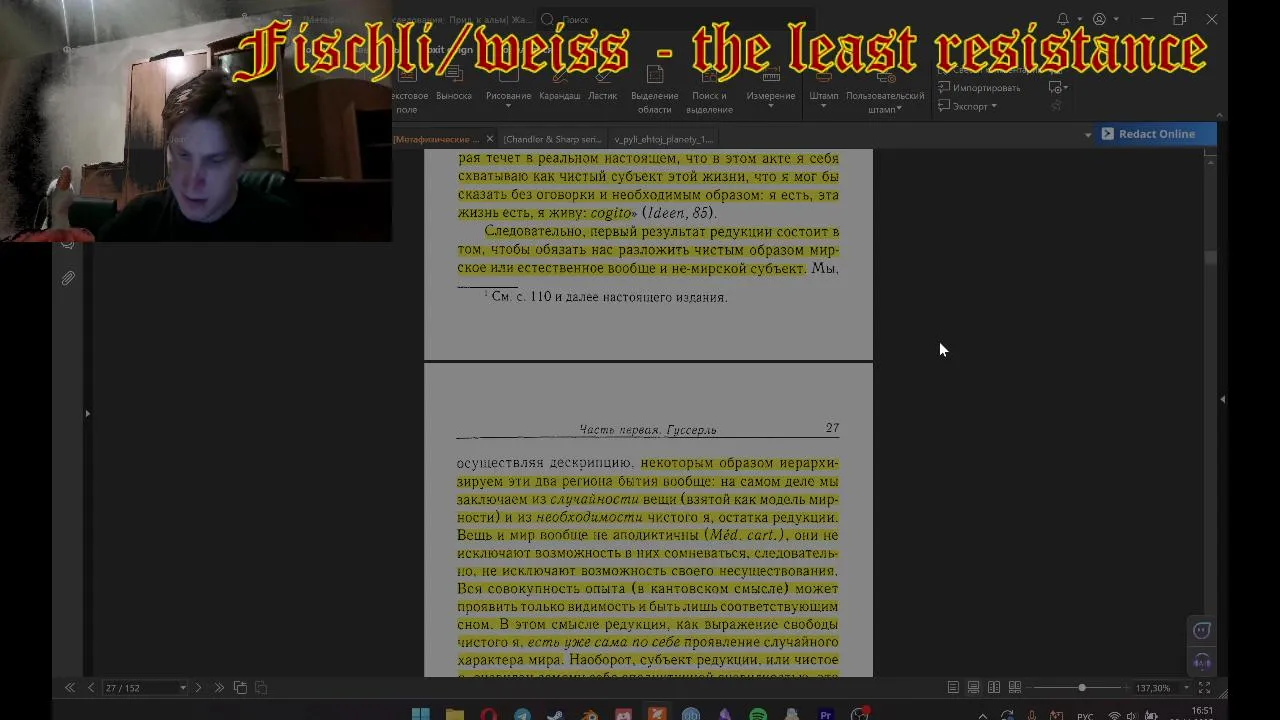Close the Метафизические document tab
1280x720 pixels.
pyautogui.click(x=489, y=139)
